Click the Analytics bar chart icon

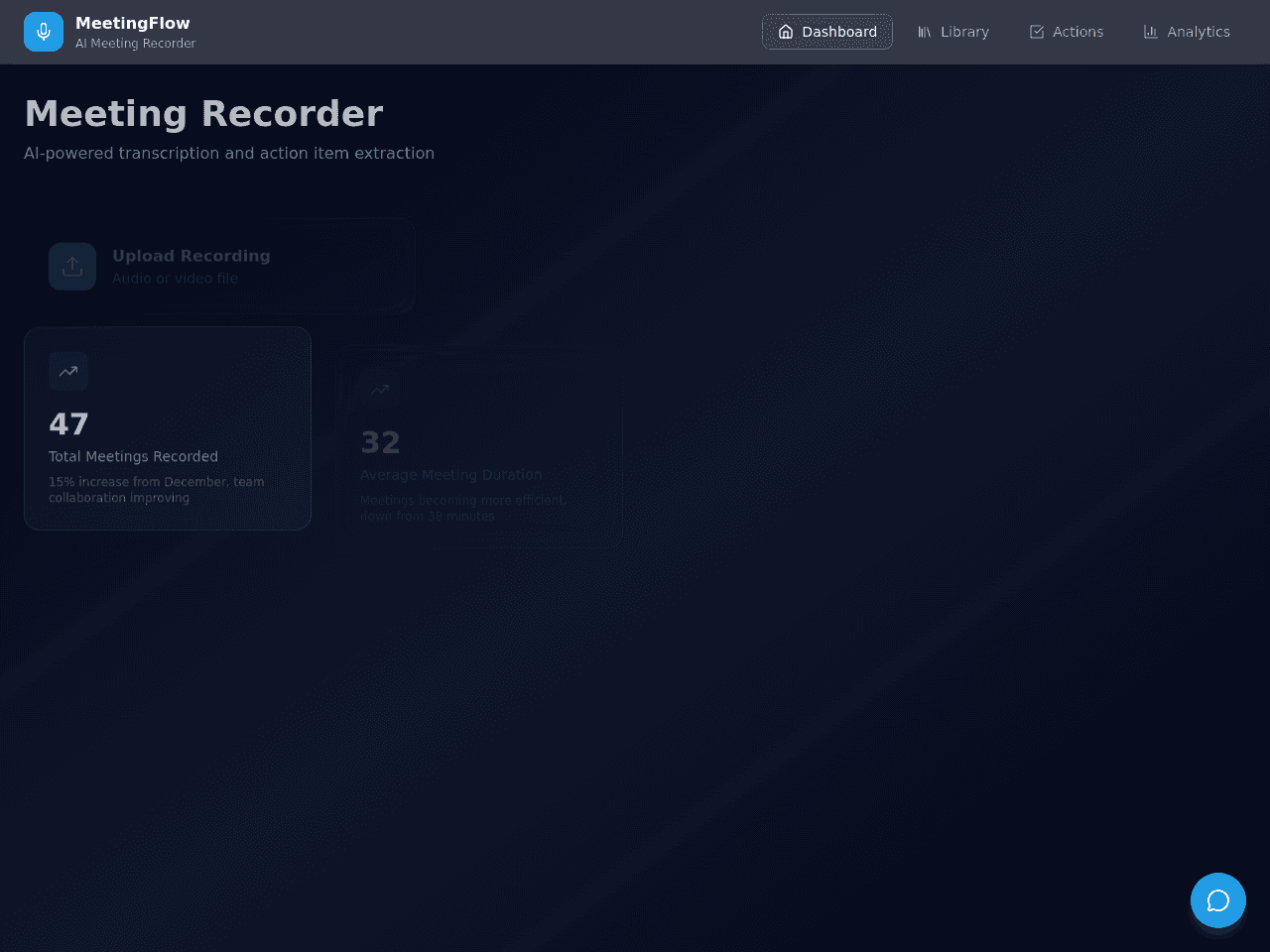coord(1151,32)
